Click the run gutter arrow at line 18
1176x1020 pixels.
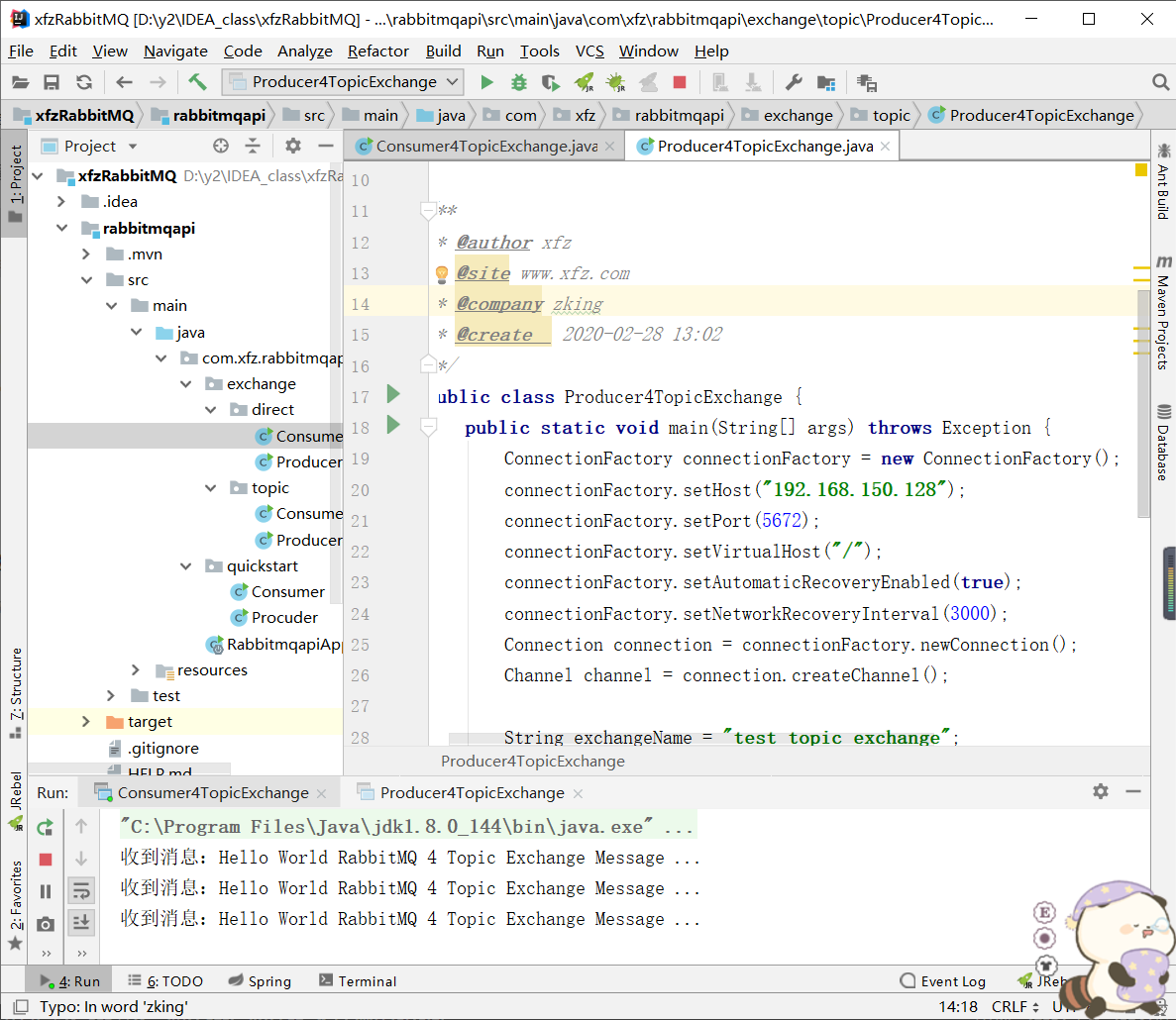coord(393,425)
